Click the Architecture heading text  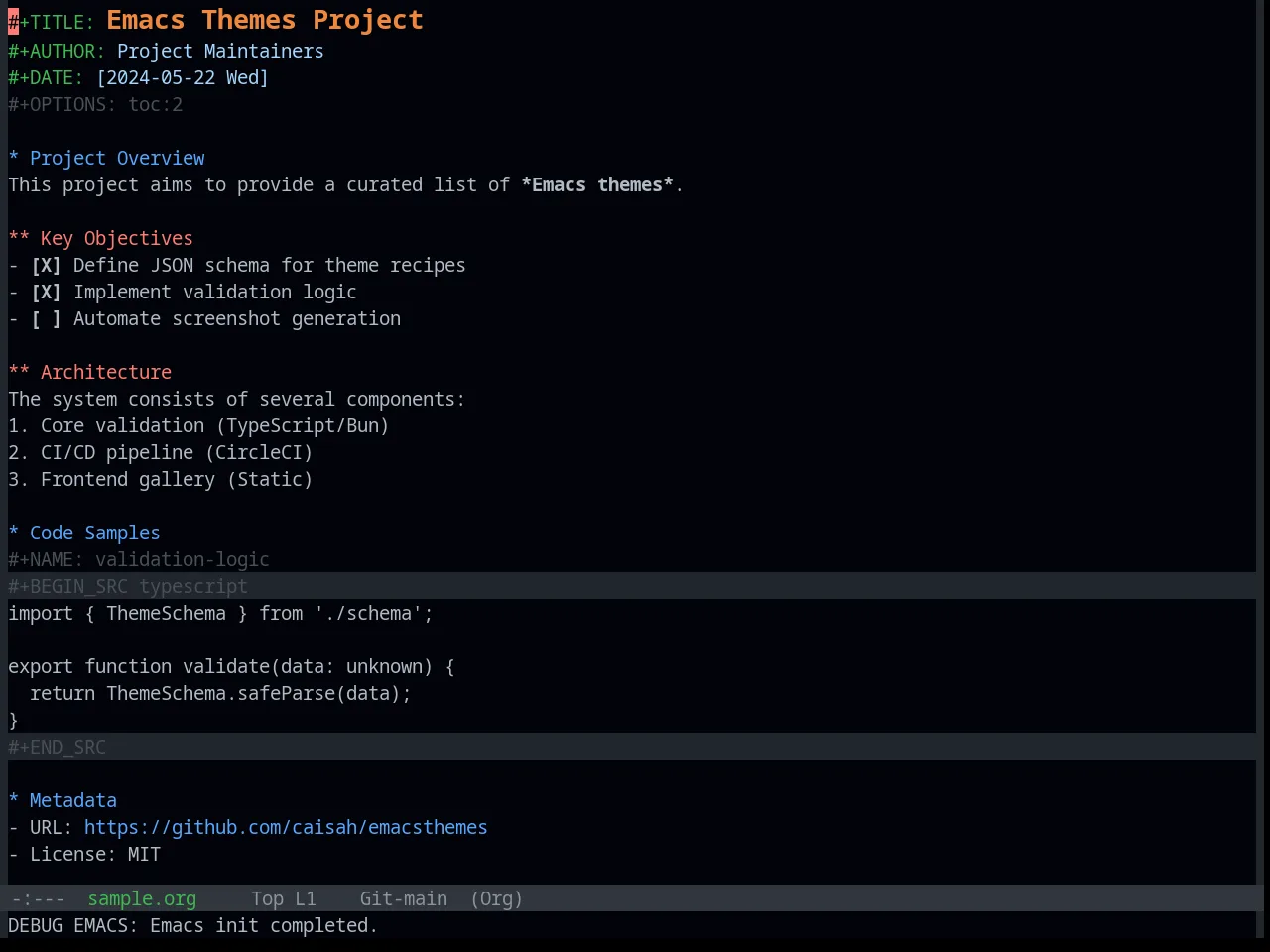pyautogui.click(x=106, y=373)
